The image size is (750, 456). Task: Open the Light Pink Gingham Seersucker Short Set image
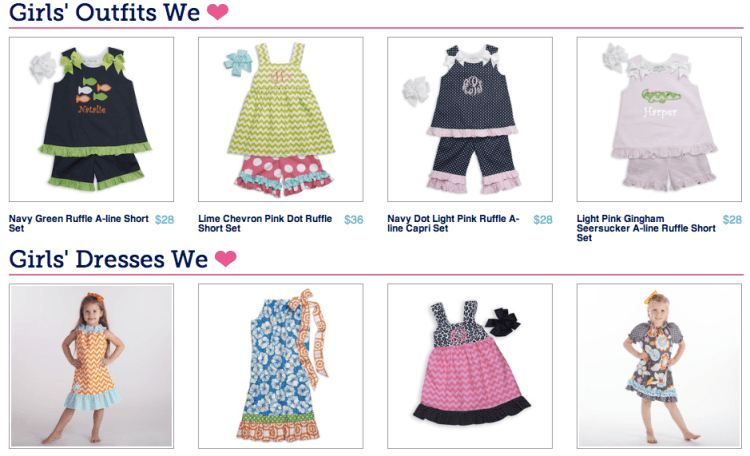point(659,119)
